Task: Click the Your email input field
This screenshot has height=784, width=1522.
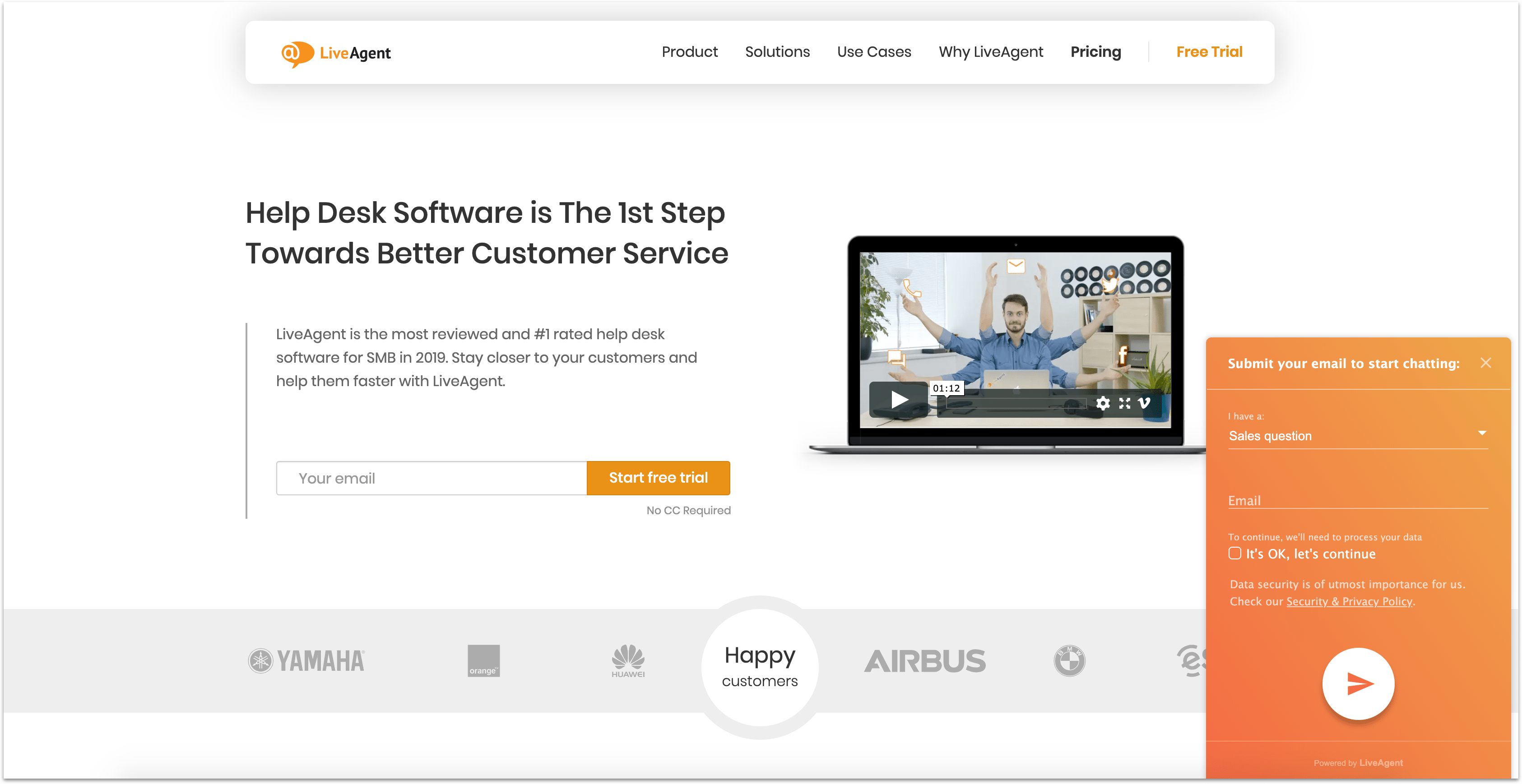Action: tap(432, 478)
